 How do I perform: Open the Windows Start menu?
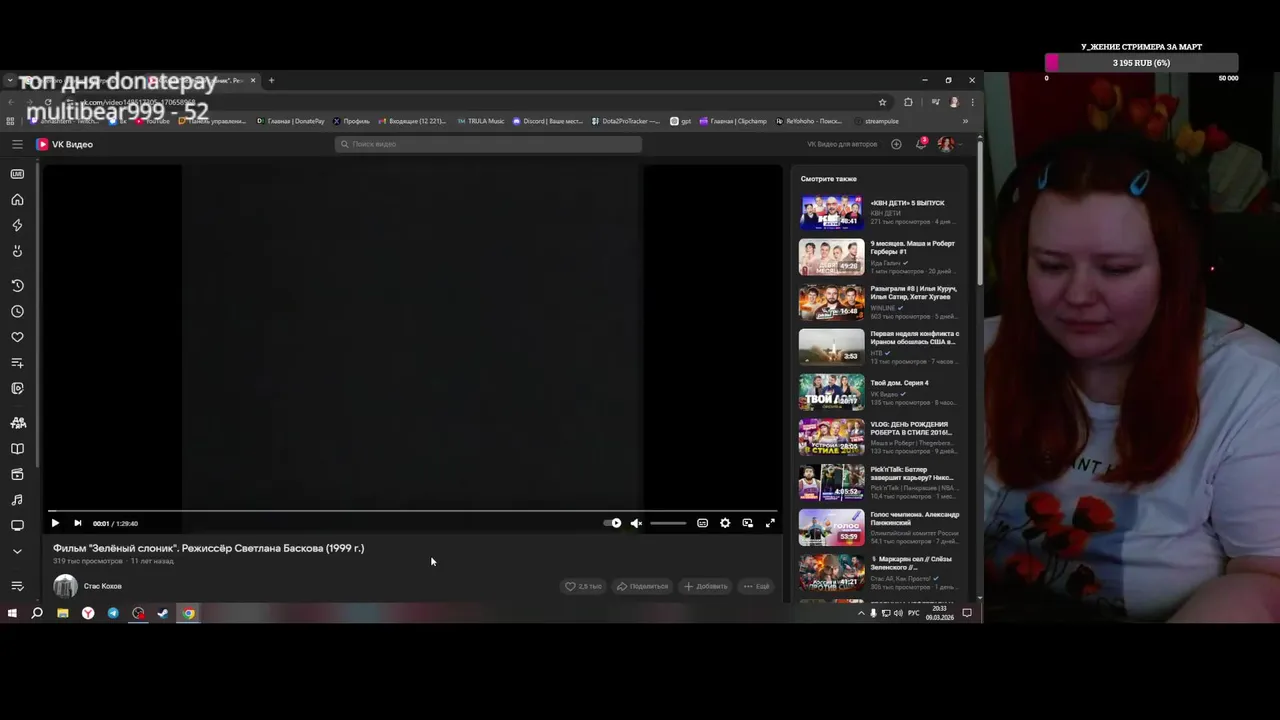tap(12, 613)
